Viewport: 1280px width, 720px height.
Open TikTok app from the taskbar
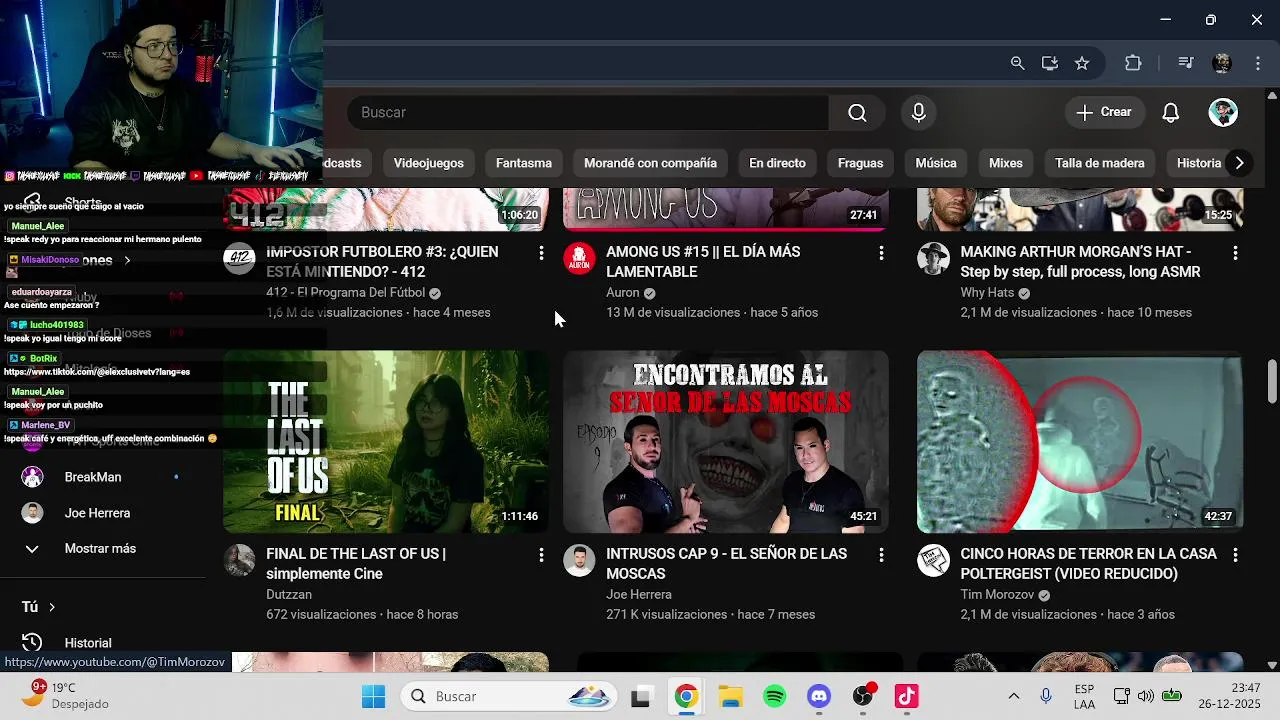[906, 696]
